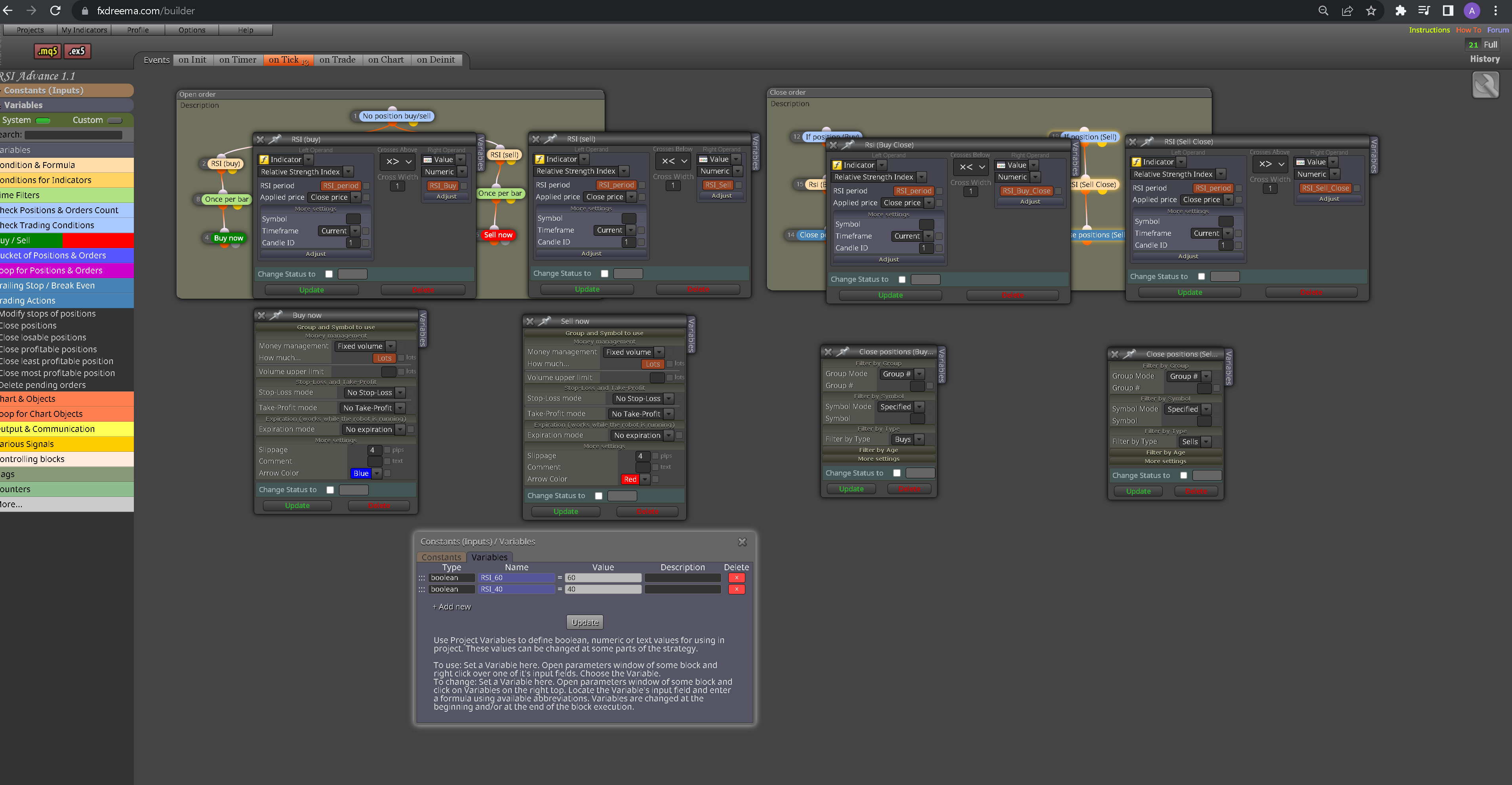The height and width of the screenshot is (785, 1512).
Task: Open the Instructions link
Action: tap(1429, 30)
